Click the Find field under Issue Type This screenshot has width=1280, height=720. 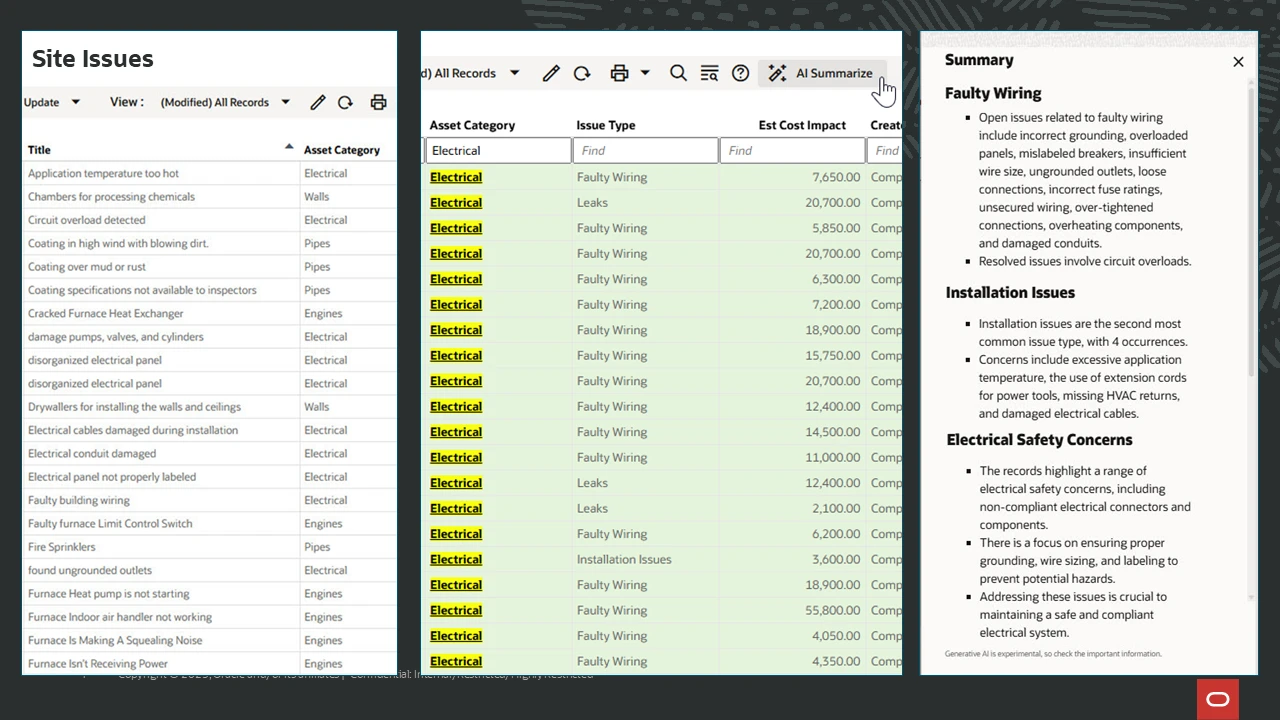pyautogui.click(x=645, y=150)
